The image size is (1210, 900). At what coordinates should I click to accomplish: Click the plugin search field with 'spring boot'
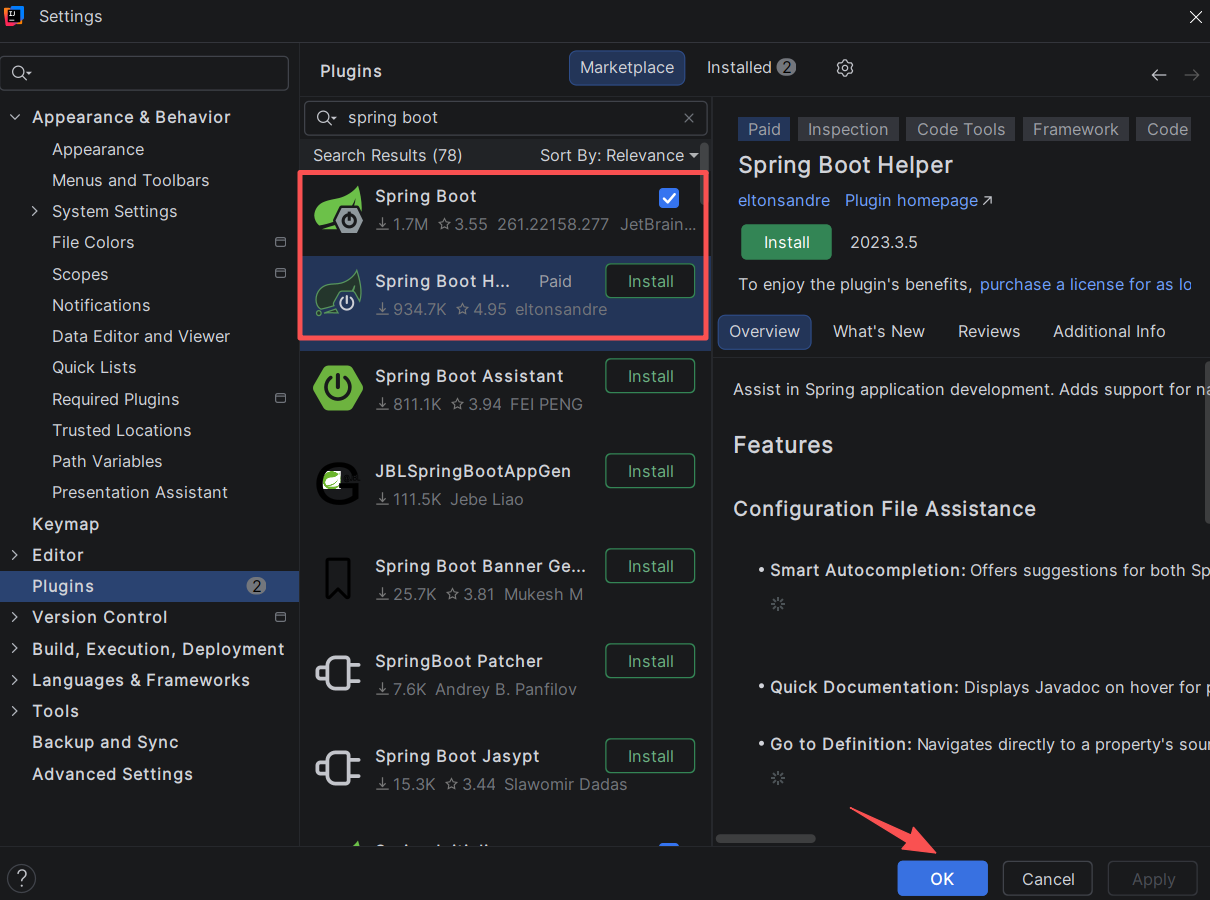[506, 118]
